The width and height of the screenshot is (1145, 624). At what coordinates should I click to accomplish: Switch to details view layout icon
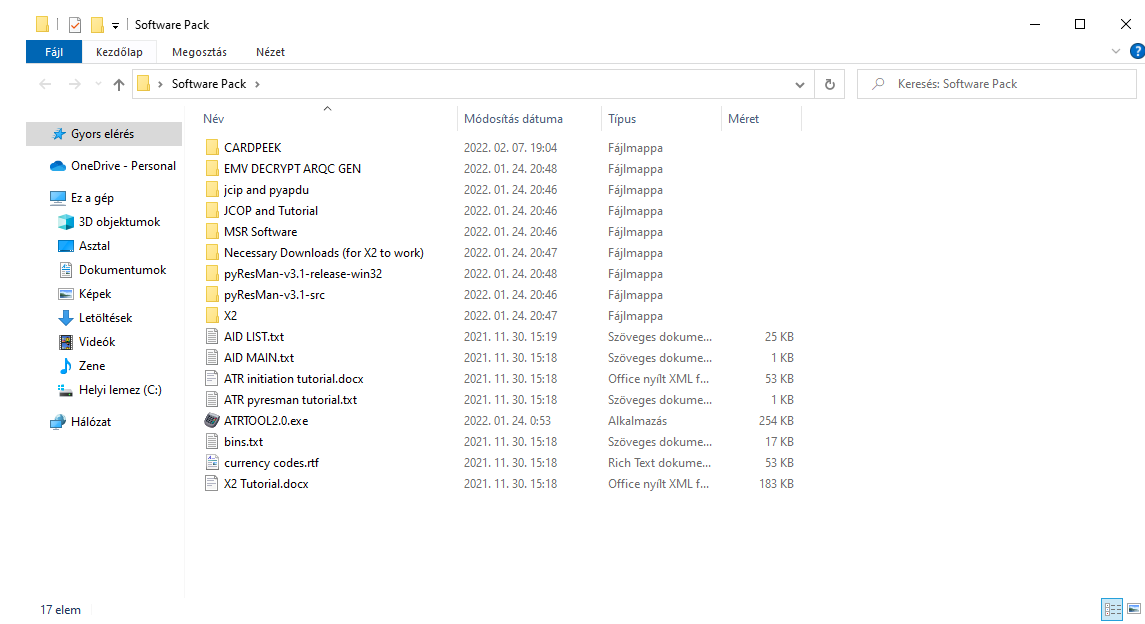click(x=1112, y=609)
